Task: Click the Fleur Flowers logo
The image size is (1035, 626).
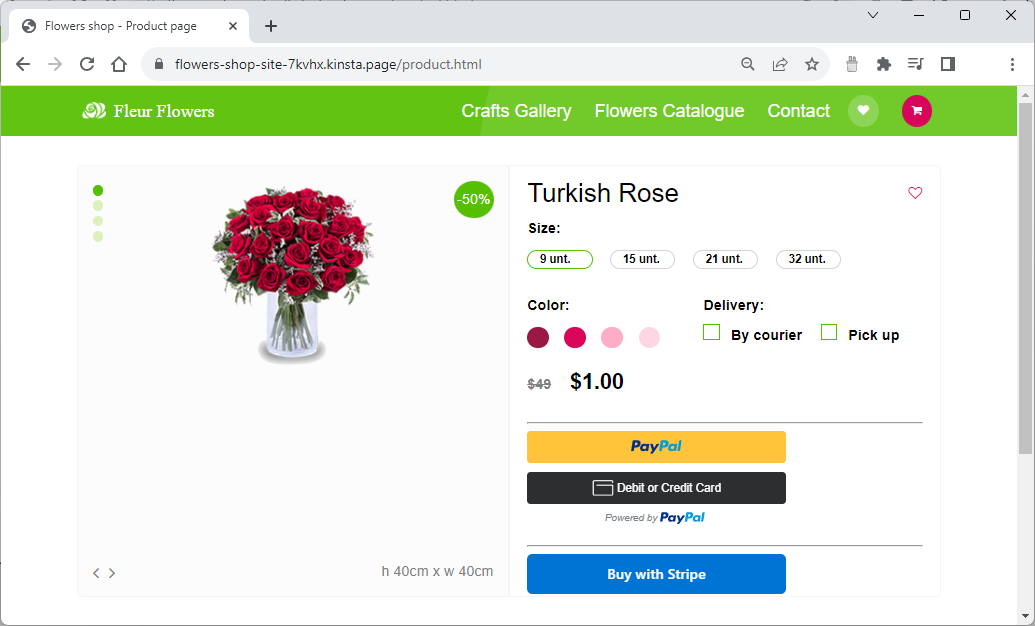Action: [x=148, y=111]
